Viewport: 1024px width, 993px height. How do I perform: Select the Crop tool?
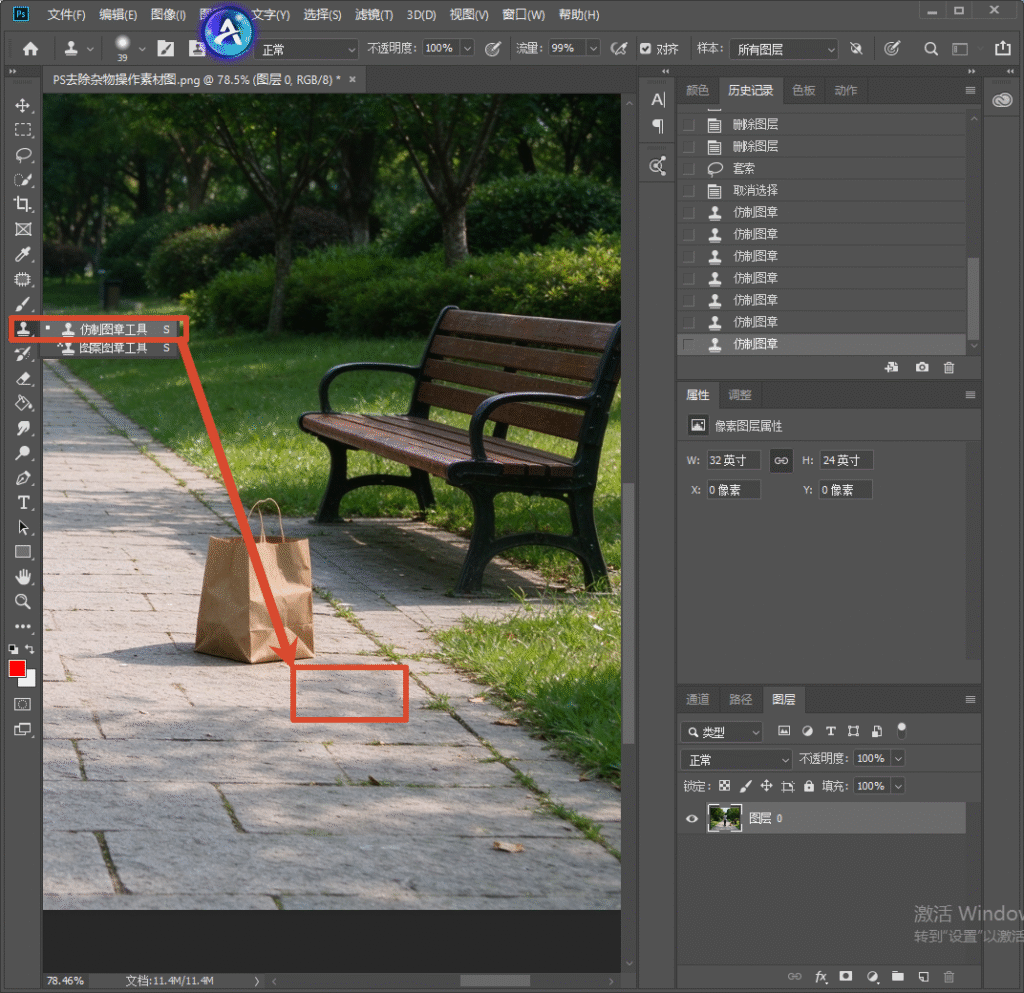23,204
